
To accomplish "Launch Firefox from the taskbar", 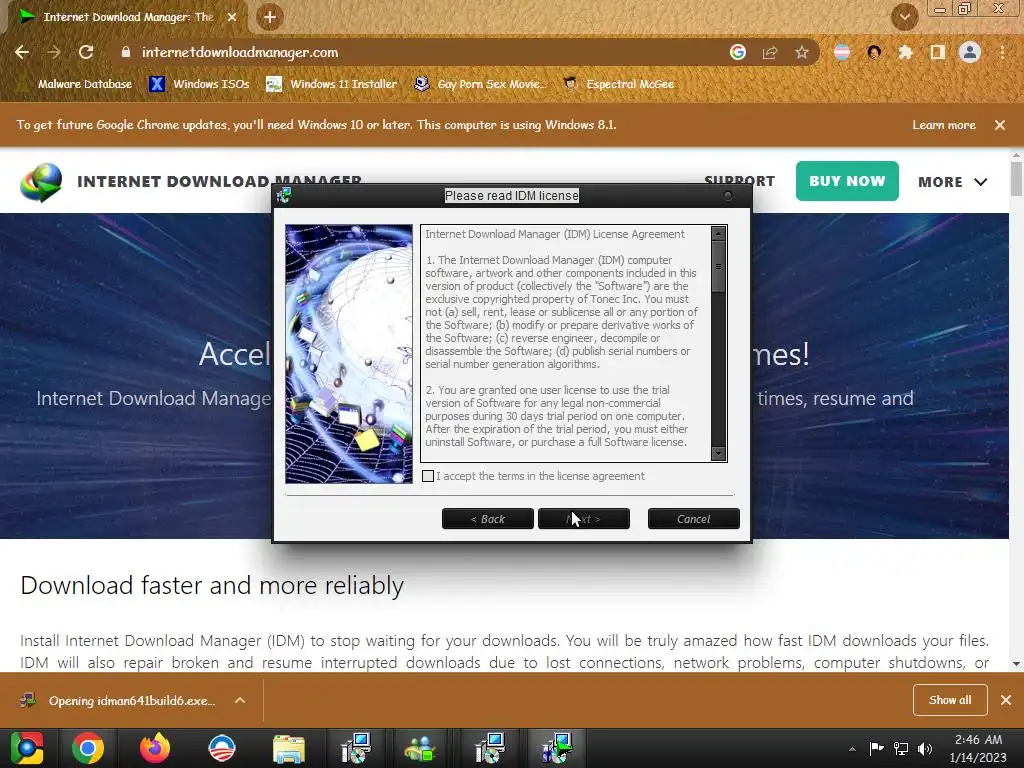I will (x=155, y=748).
